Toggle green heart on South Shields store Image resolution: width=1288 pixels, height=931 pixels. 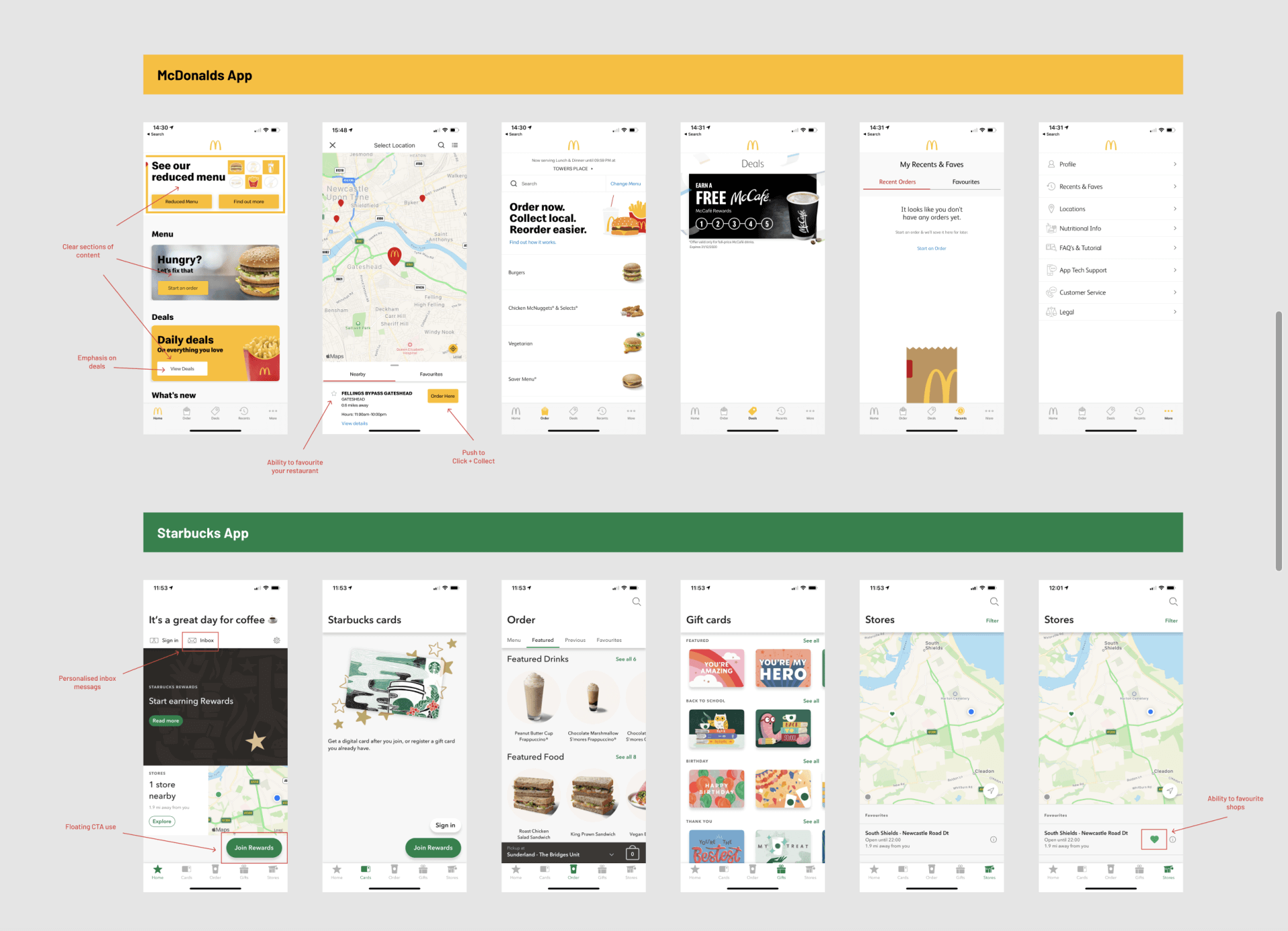click(1154, 839)
